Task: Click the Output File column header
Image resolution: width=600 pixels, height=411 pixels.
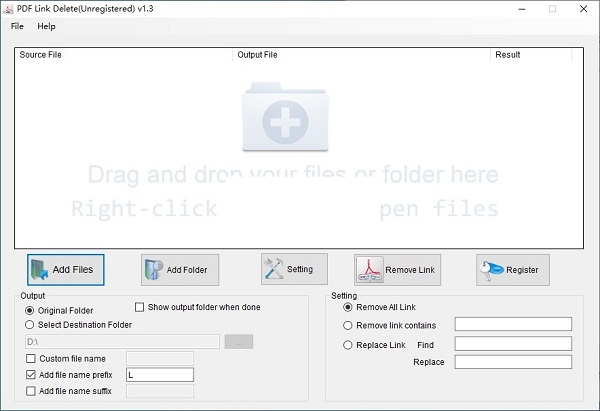Action: (x=361, y=55)
